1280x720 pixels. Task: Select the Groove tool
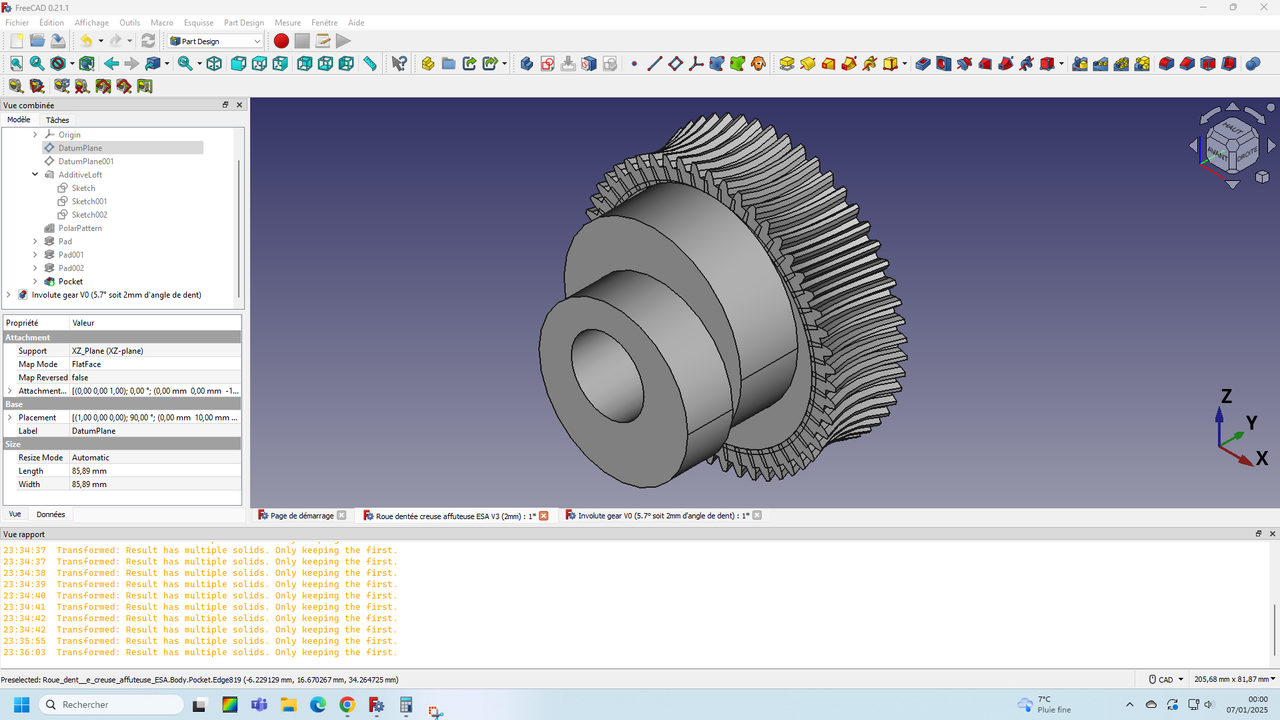pos(964,64)
